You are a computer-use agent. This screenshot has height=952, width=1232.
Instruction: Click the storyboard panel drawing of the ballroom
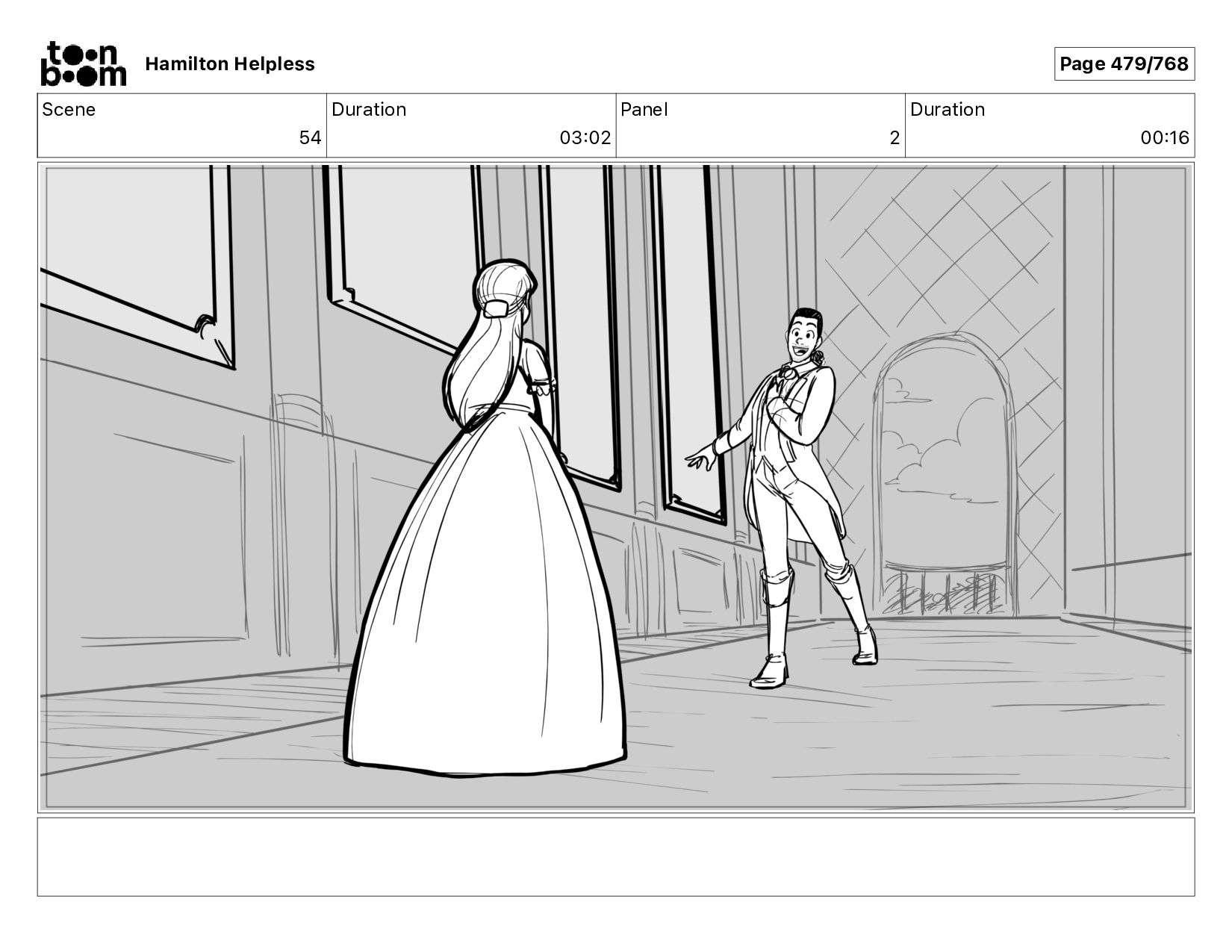click(616, 488)
